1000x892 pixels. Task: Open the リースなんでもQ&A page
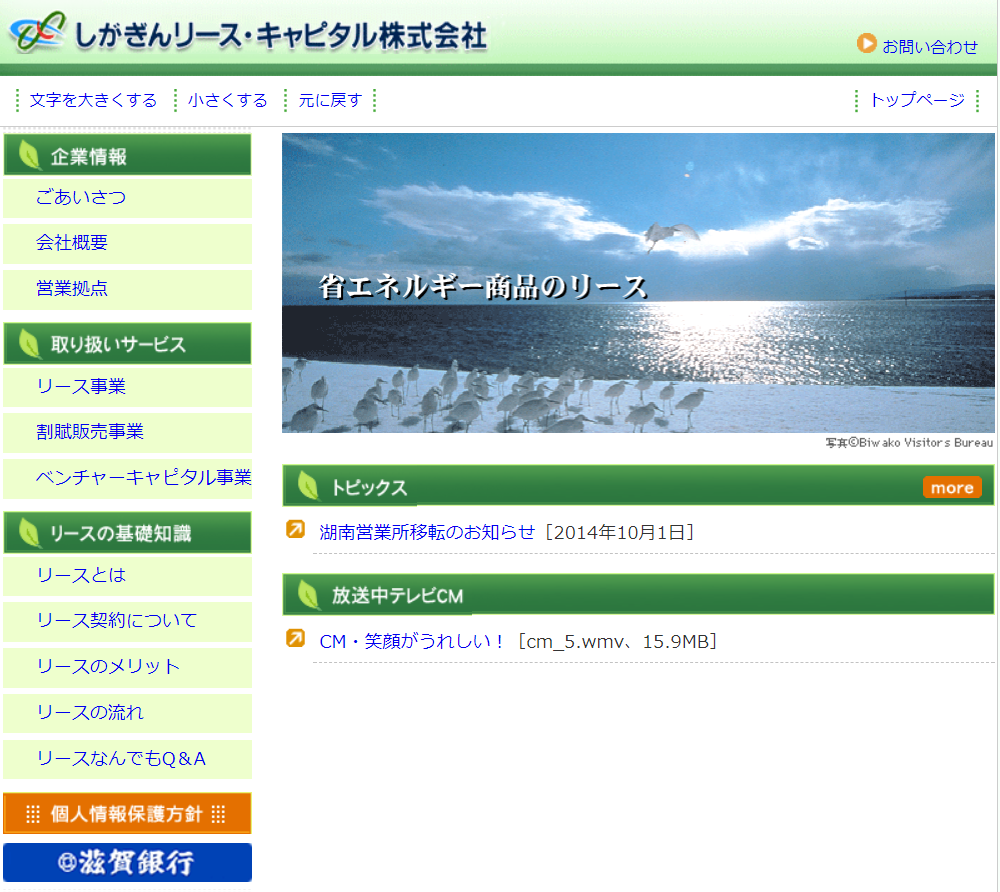pos(121,759)
